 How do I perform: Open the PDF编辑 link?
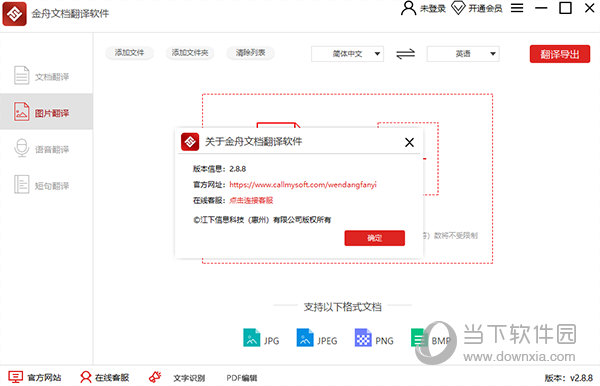[242, 378]
